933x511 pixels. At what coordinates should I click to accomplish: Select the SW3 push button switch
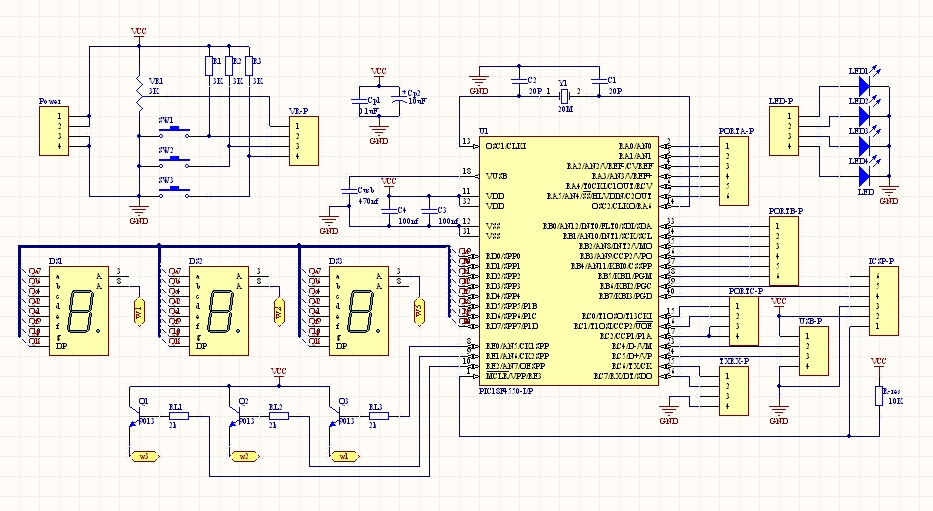coord(177,192)
